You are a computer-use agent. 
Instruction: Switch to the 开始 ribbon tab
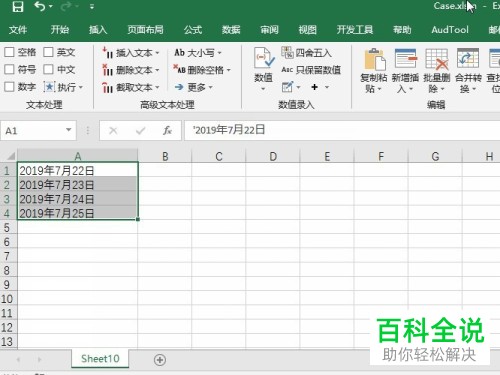click(x=60, y=30)
